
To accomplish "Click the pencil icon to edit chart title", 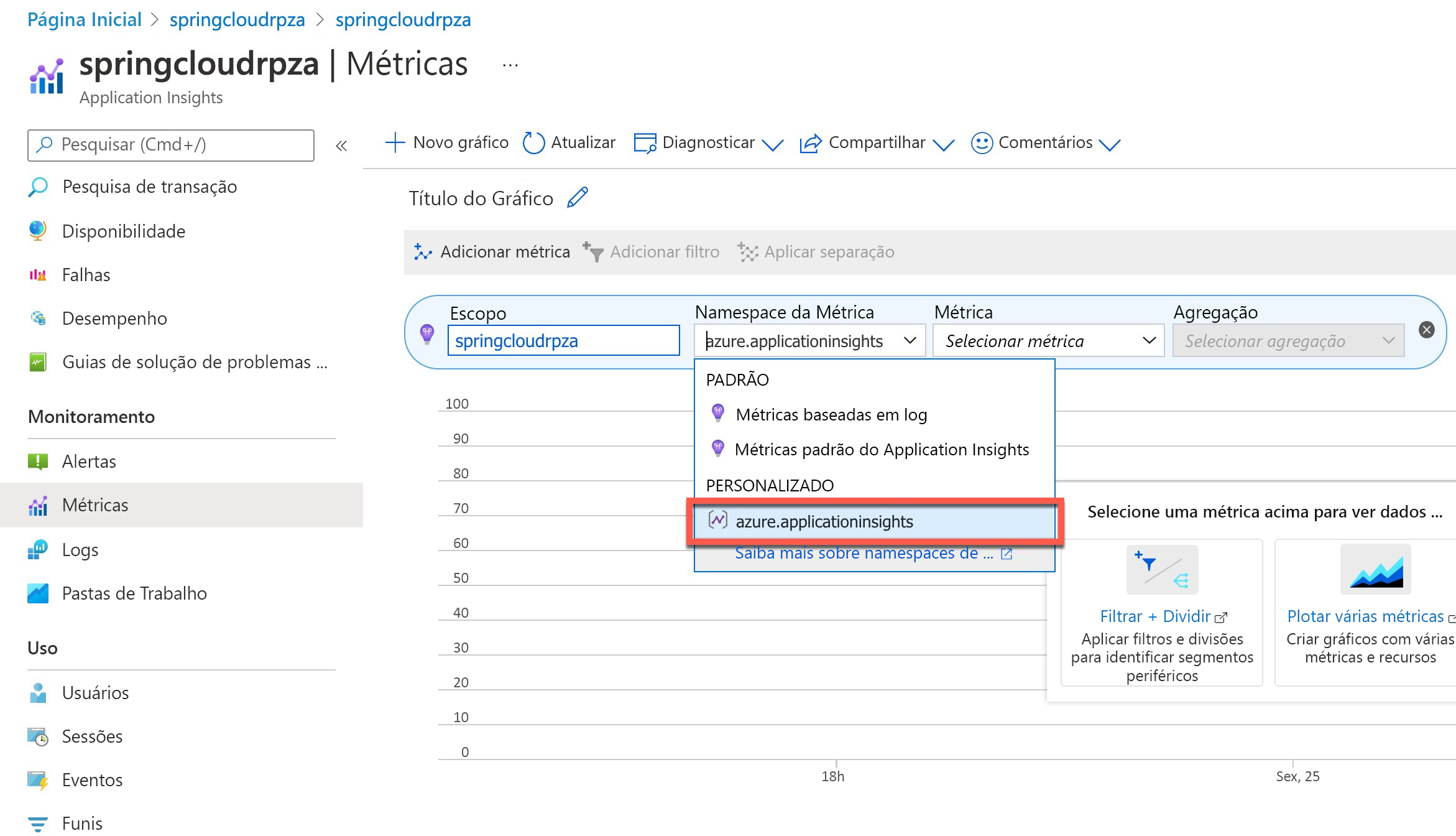I will pos(578,198).
